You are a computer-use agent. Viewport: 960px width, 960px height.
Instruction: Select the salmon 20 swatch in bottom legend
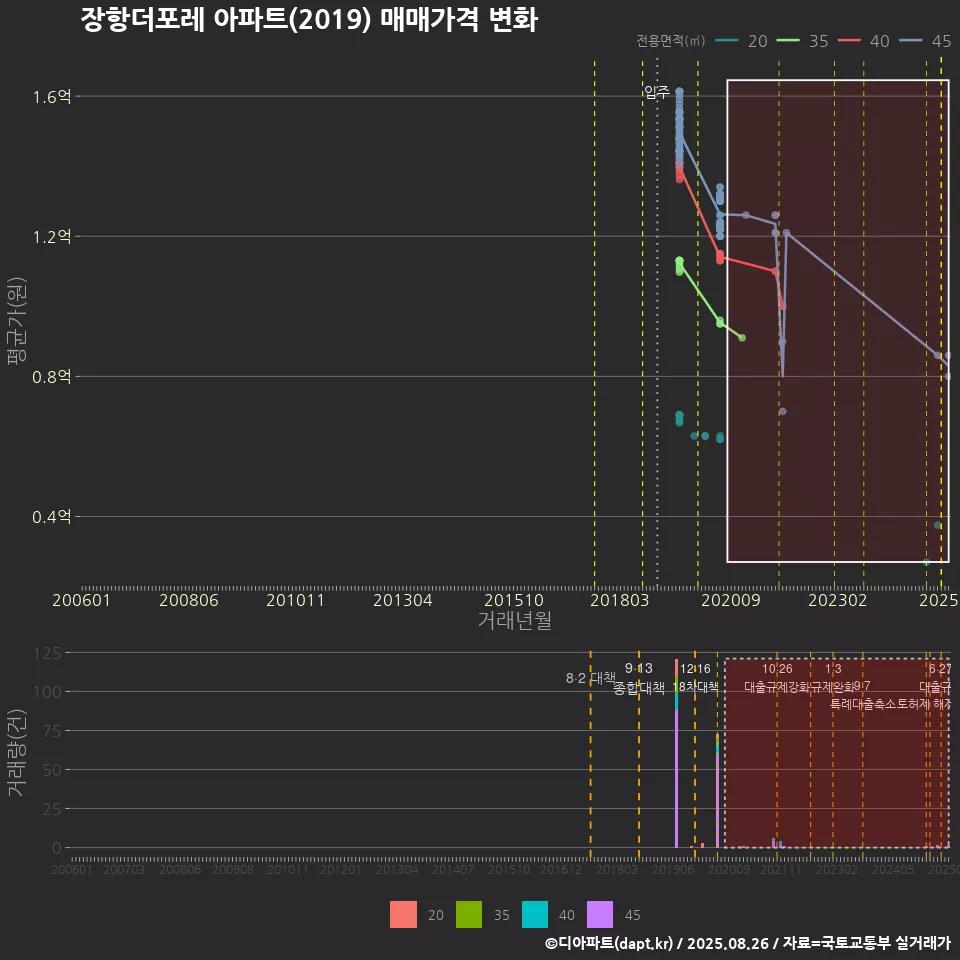403,914
